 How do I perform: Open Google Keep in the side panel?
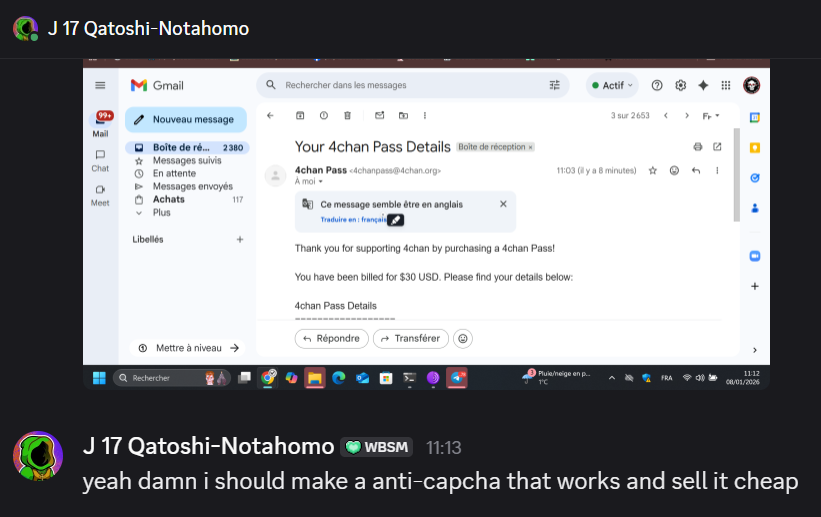[755, 148]
